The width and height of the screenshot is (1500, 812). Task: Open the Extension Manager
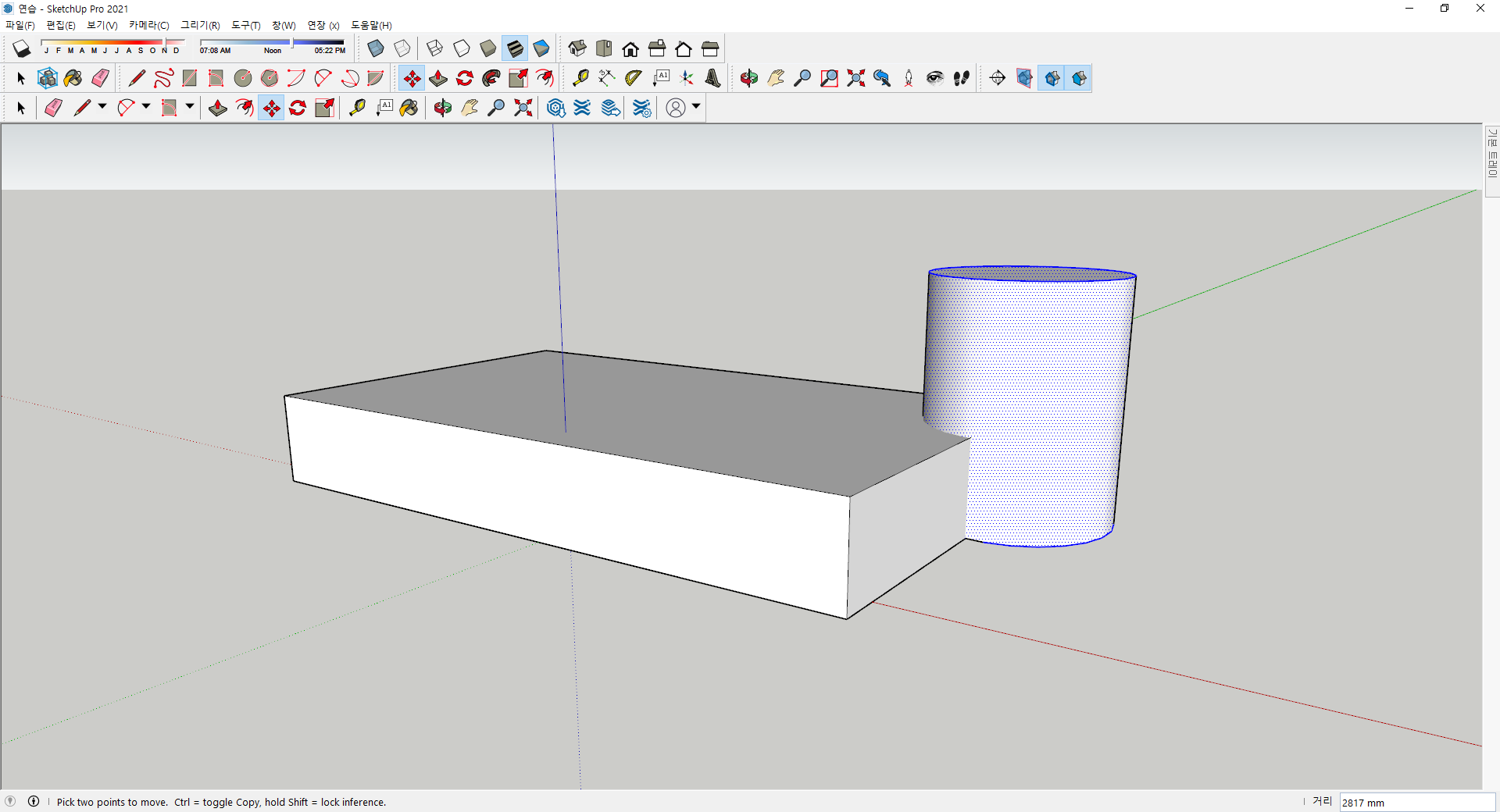pos(641,108)
